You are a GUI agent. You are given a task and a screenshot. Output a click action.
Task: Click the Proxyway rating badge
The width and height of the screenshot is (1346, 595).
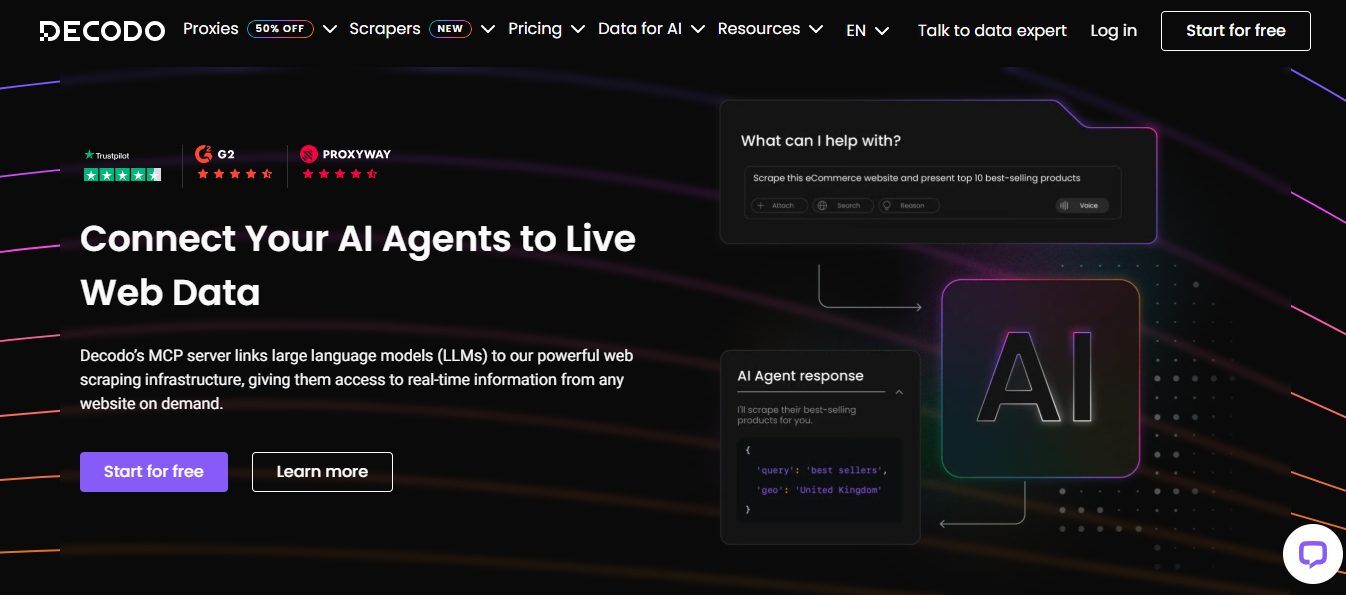pyautogui.click(x=344, y=165)
